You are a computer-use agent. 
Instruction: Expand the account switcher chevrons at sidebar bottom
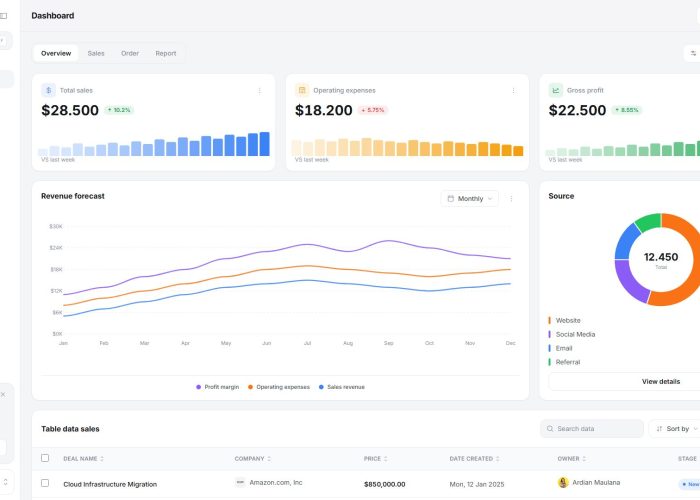[5, 482]
